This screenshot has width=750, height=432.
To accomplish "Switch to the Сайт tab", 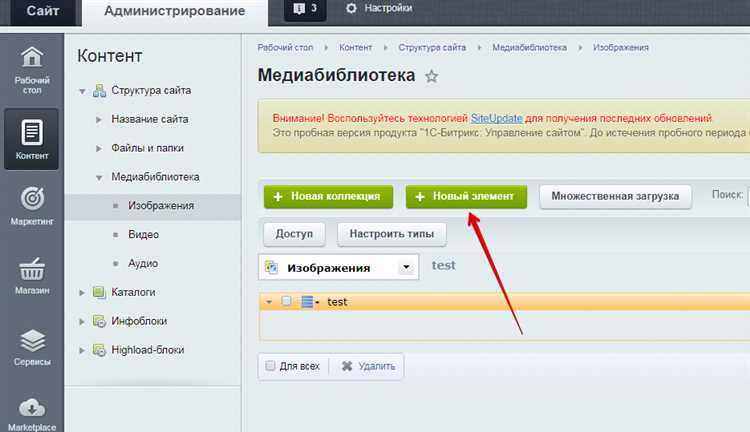I will [43, 11].
